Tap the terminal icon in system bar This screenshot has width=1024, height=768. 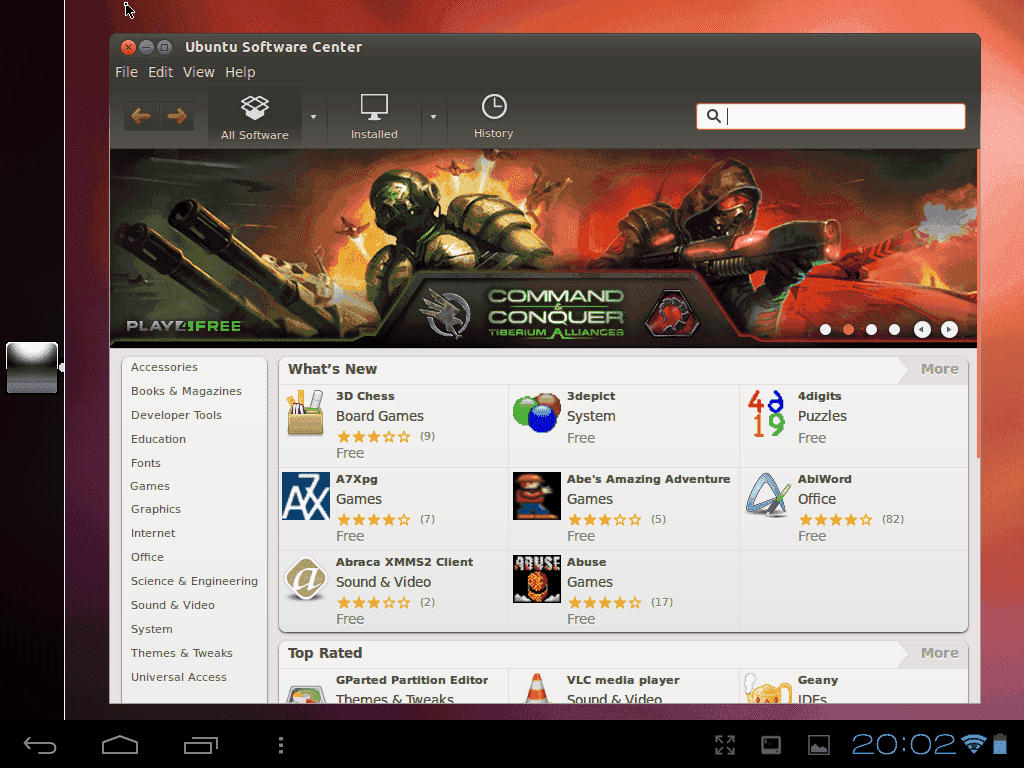coord(771,745)
